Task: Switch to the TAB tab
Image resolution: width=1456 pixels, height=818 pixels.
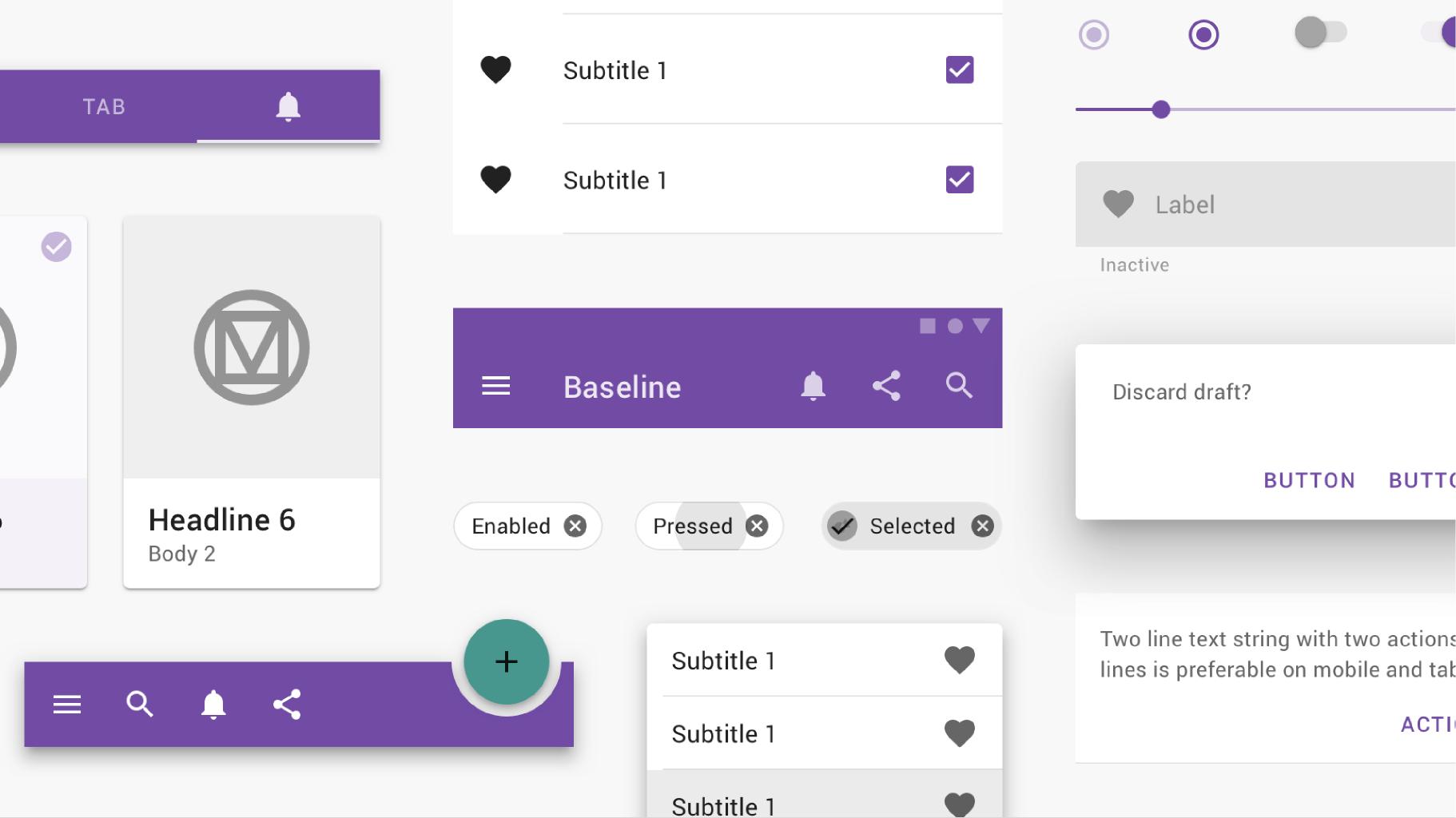Action: 104,106
